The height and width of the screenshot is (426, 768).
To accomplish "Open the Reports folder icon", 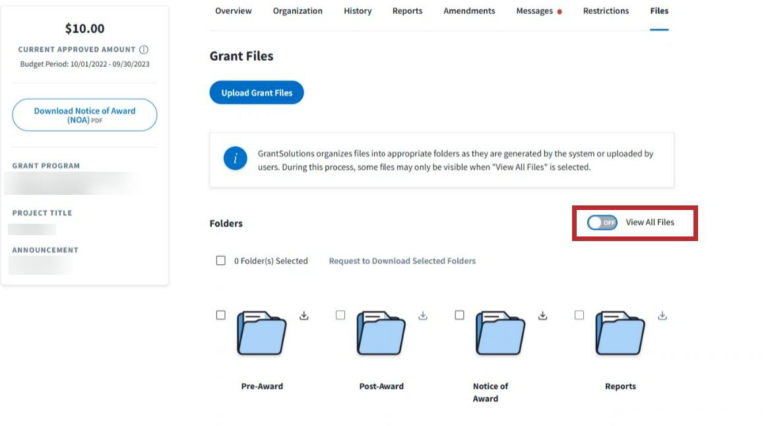I will pyautogui.click(x=620, y=333).
